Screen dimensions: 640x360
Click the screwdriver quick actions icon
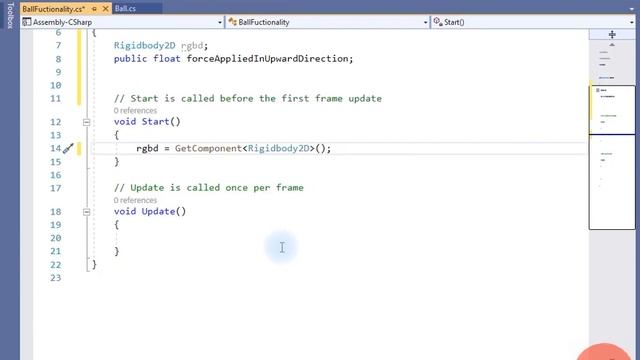pyautogui.click(x=68, y=148)
